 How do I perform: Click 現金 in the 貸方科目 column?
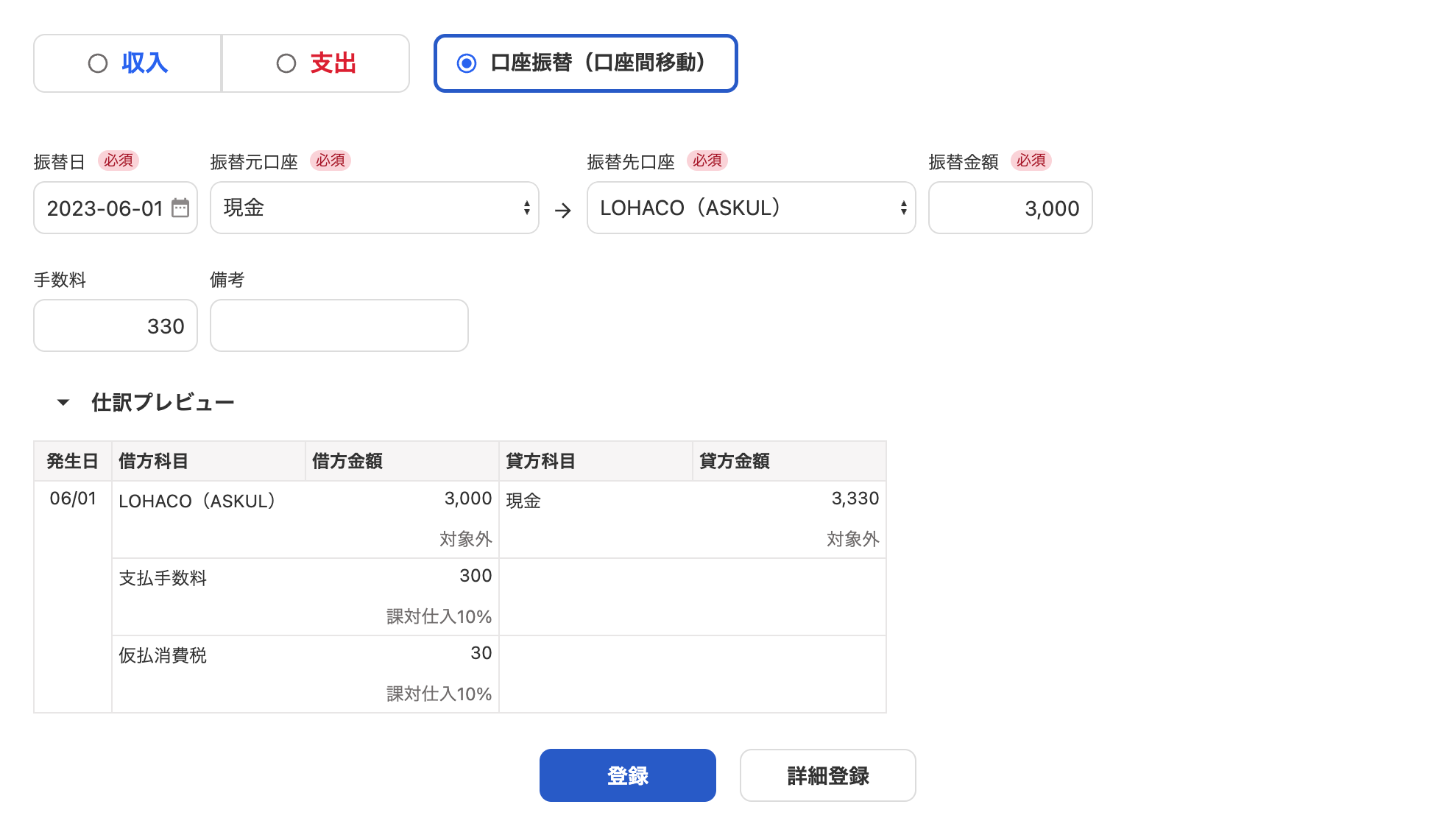click(523, 501)
